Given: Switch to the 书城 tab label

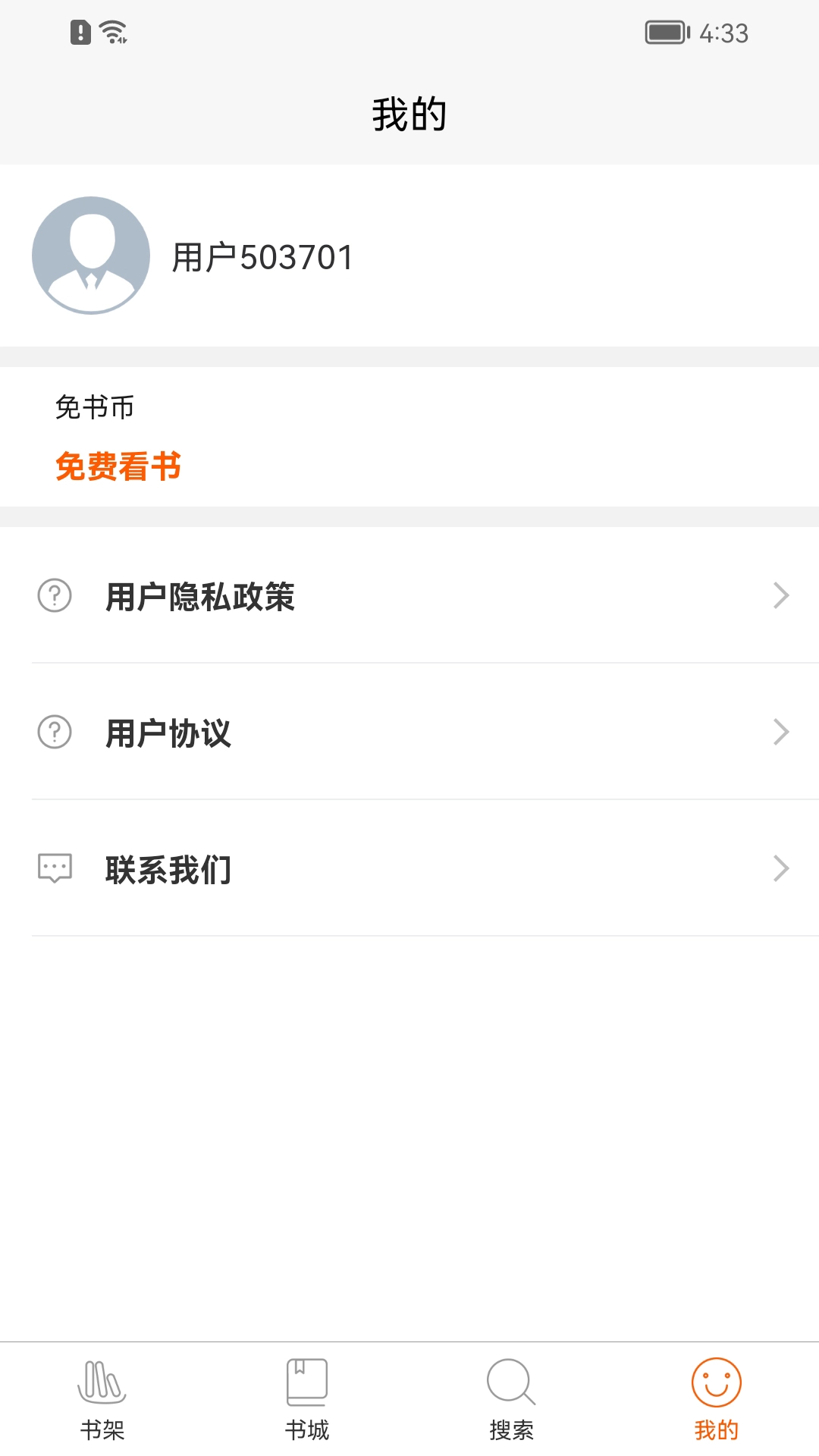Looking at the screenshot, I should coord(307,1430).
